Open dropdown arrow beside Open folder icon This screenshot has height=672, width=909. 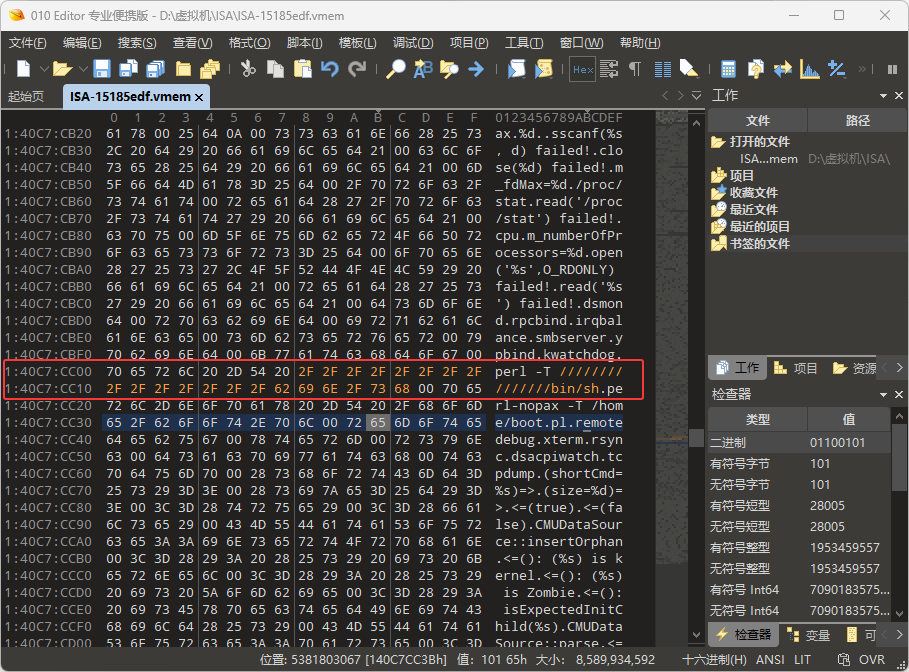80,69
